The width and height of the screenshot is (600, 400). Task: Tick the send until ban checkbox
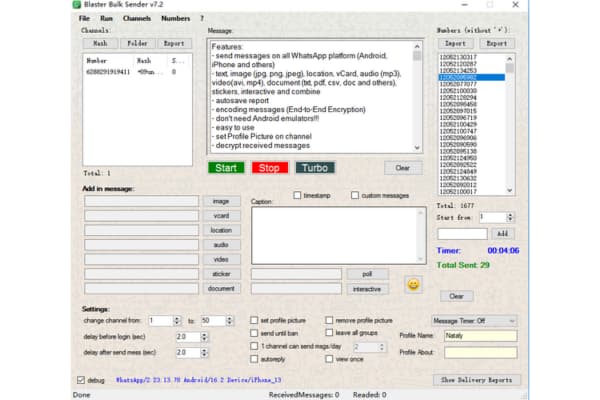pos(255,332)
